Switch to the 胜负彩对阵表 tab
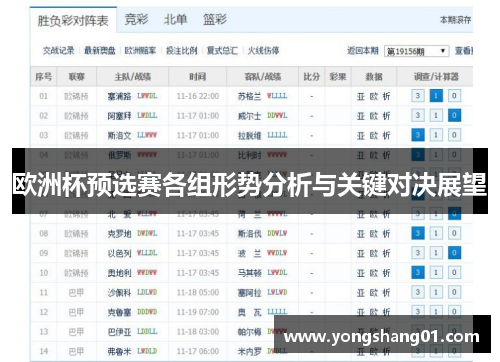500x362 pixels. point(73,20)
